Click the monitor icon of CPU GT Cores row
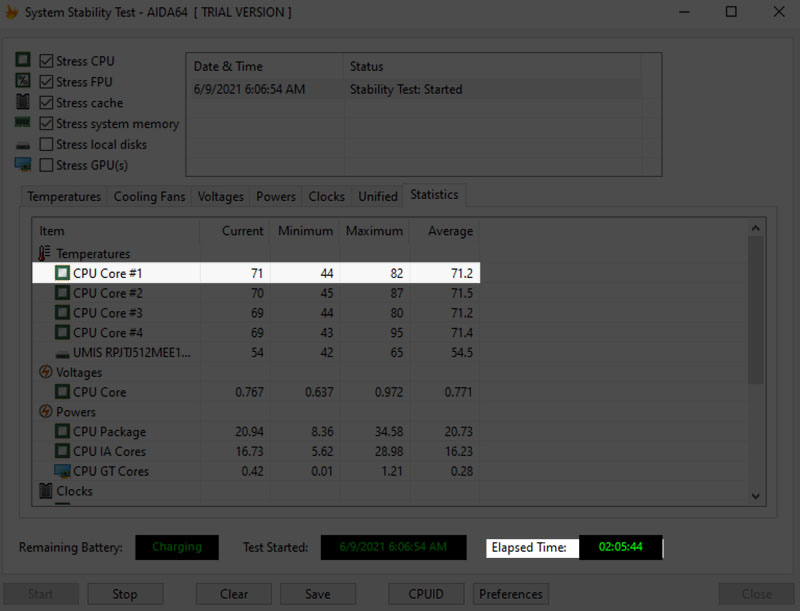Screen dimensions: 800x611 click(62, 471)
